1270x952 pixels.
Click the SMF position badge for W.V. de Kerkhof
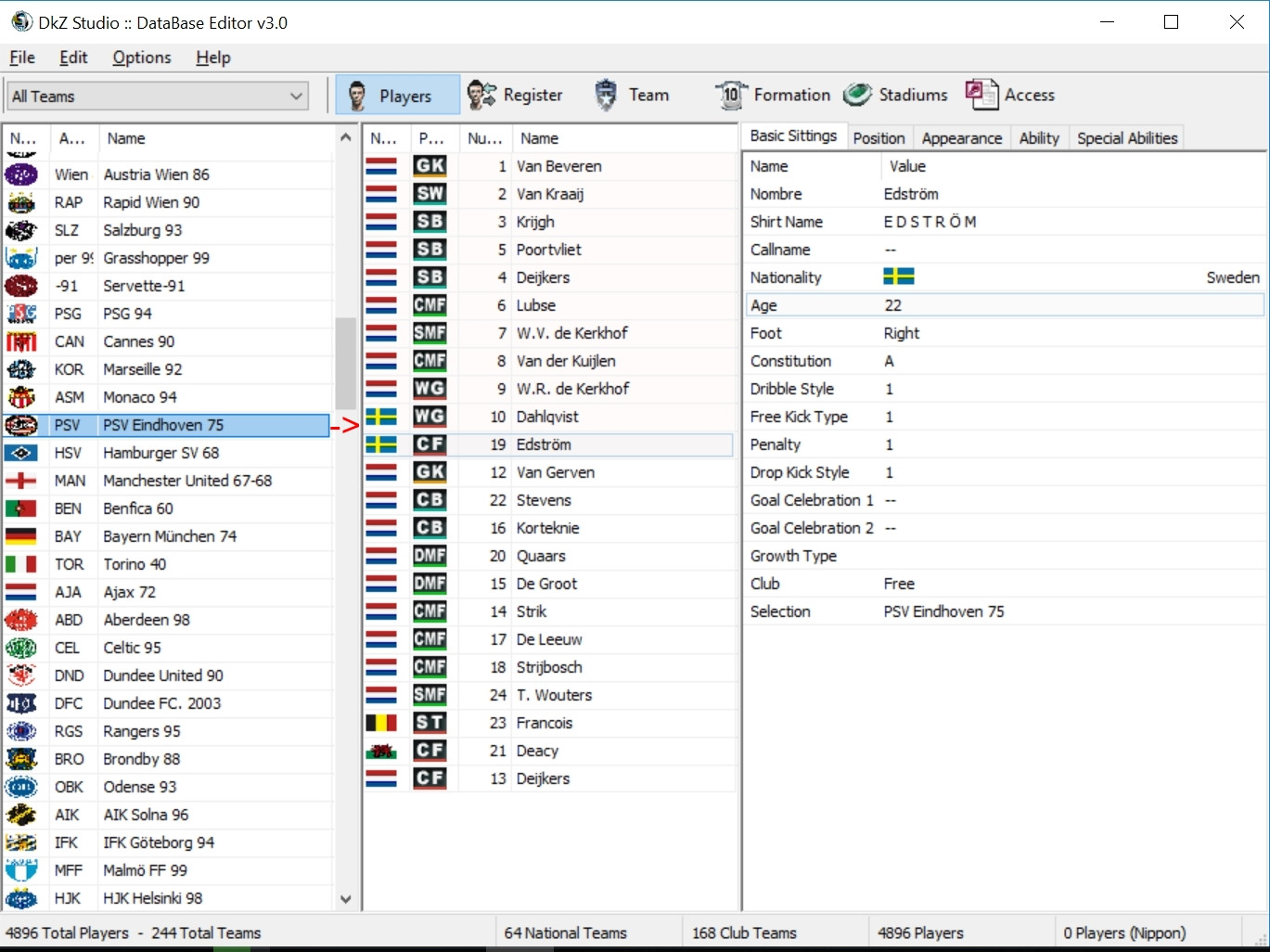tap(430, 333)
